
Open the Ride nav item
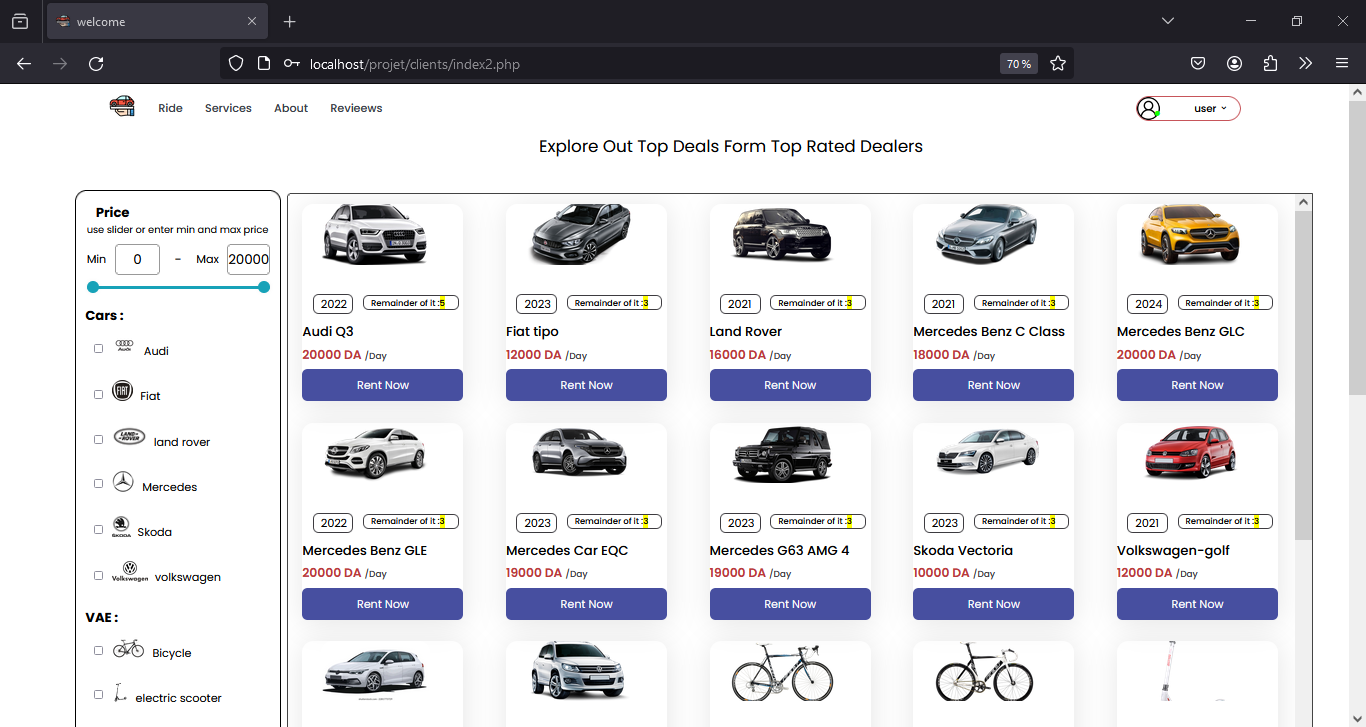tap(170, 108)
